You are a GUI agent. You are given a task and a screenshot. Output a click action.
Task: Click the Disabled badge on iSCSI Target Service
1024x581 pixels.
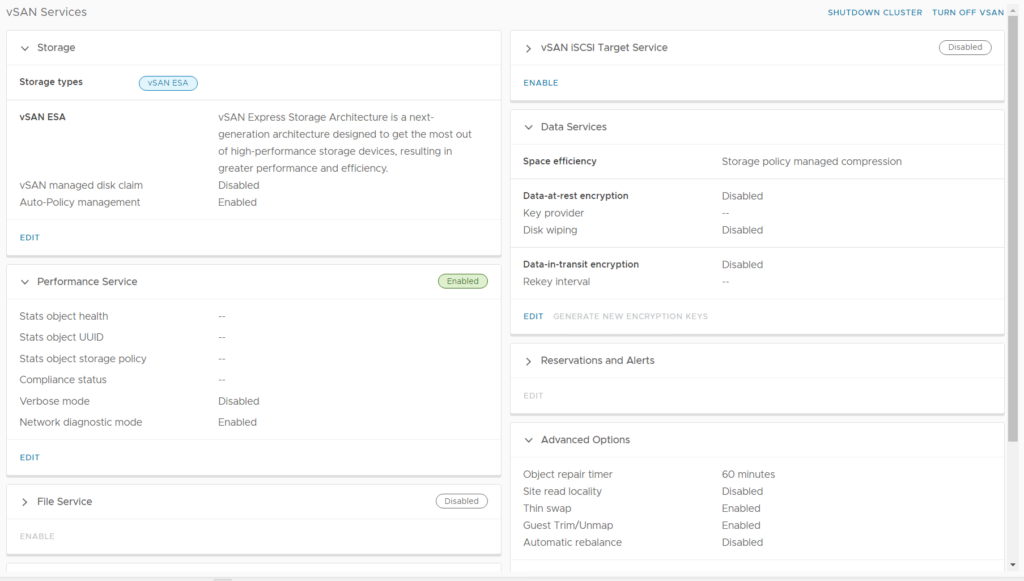(x=965, y=48)
